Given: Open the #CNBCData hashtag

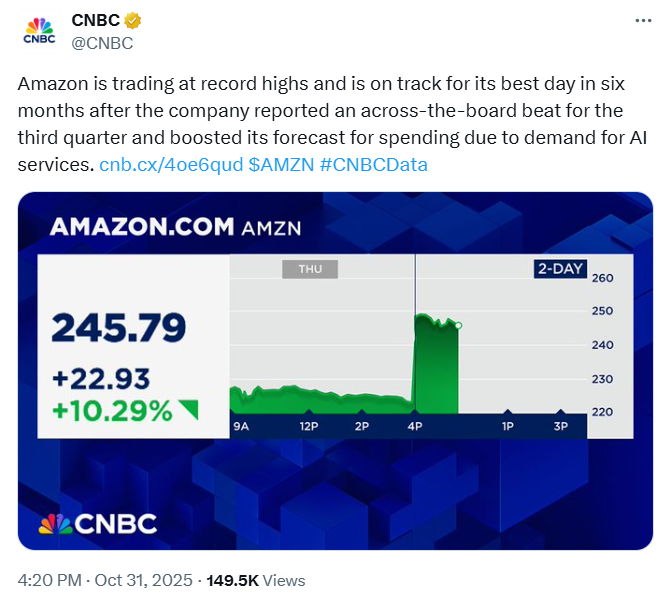Looking at the screenshot, I should coord(373,163).
